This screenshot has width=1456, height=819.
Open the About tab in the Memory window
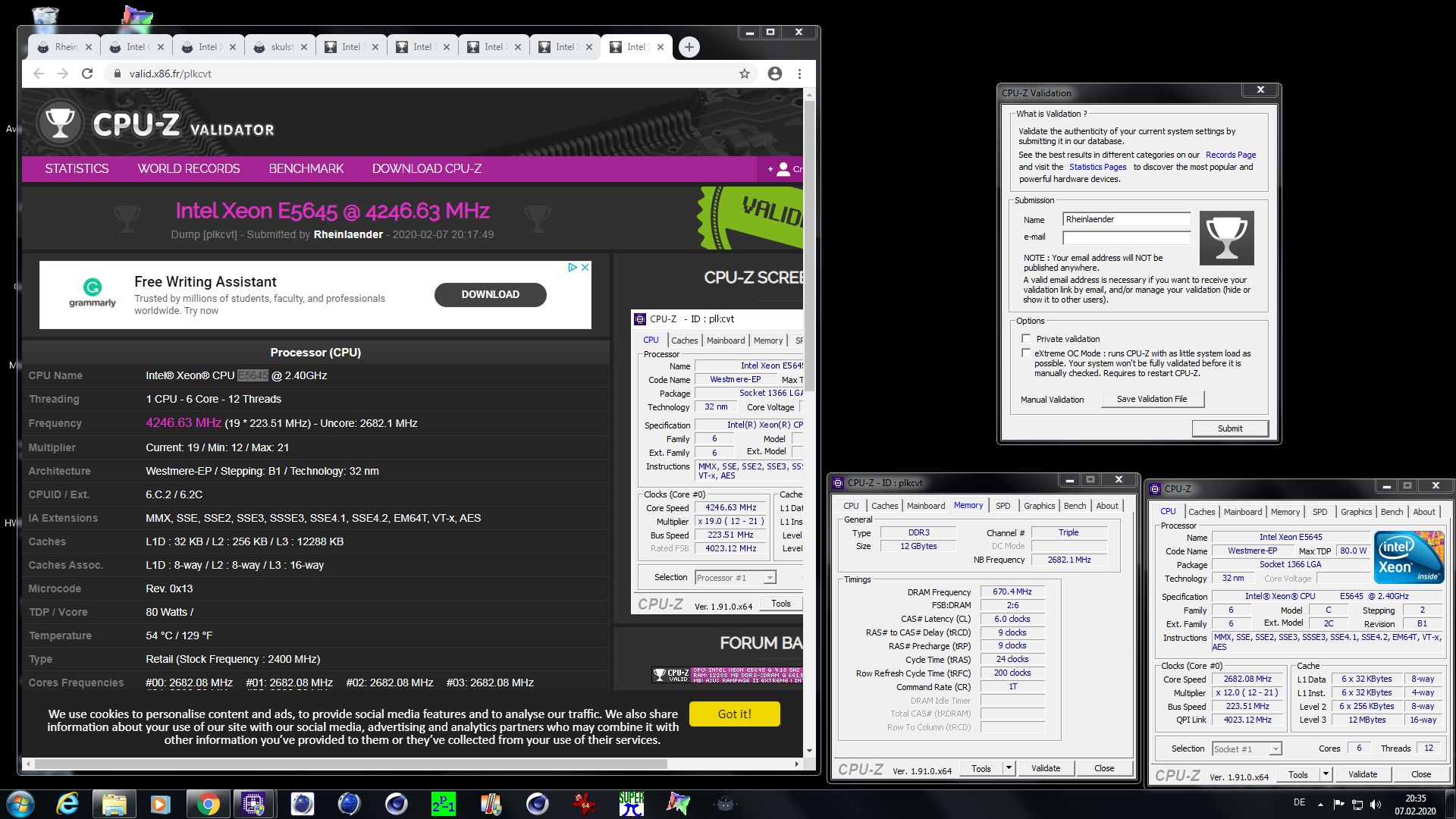pyautogui.click(x=1106, y=506)
